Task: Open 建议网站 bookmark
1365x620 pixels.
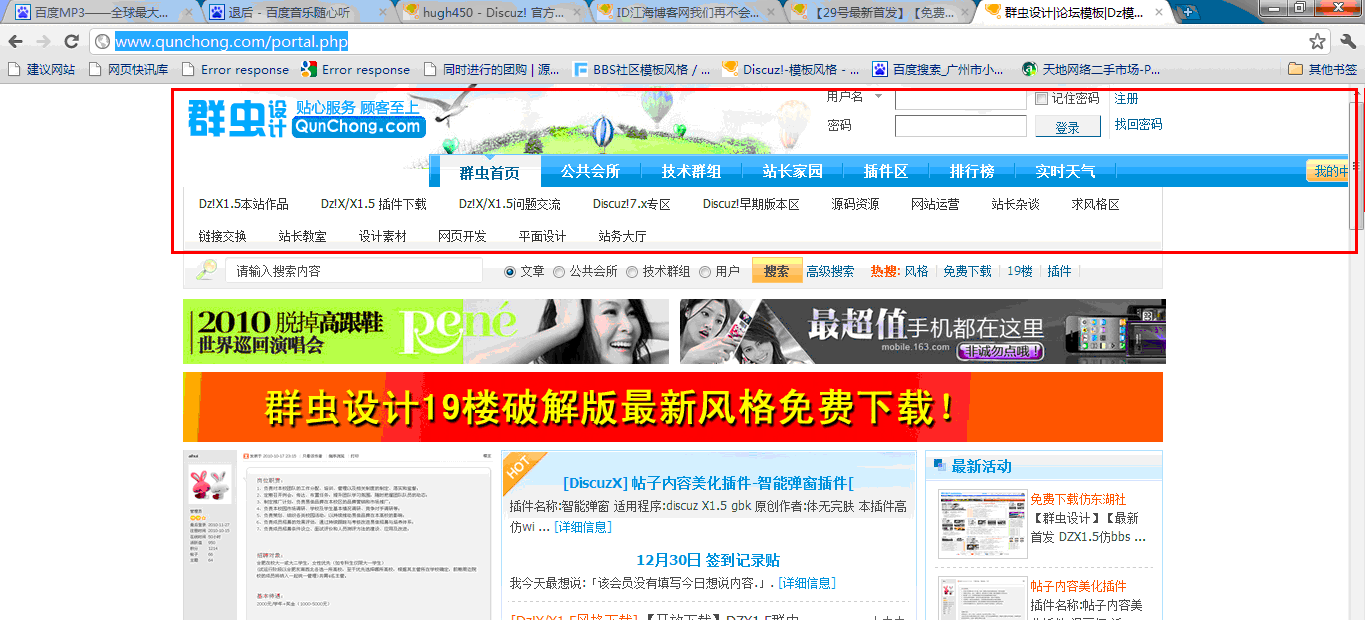Action: (41, 69)
